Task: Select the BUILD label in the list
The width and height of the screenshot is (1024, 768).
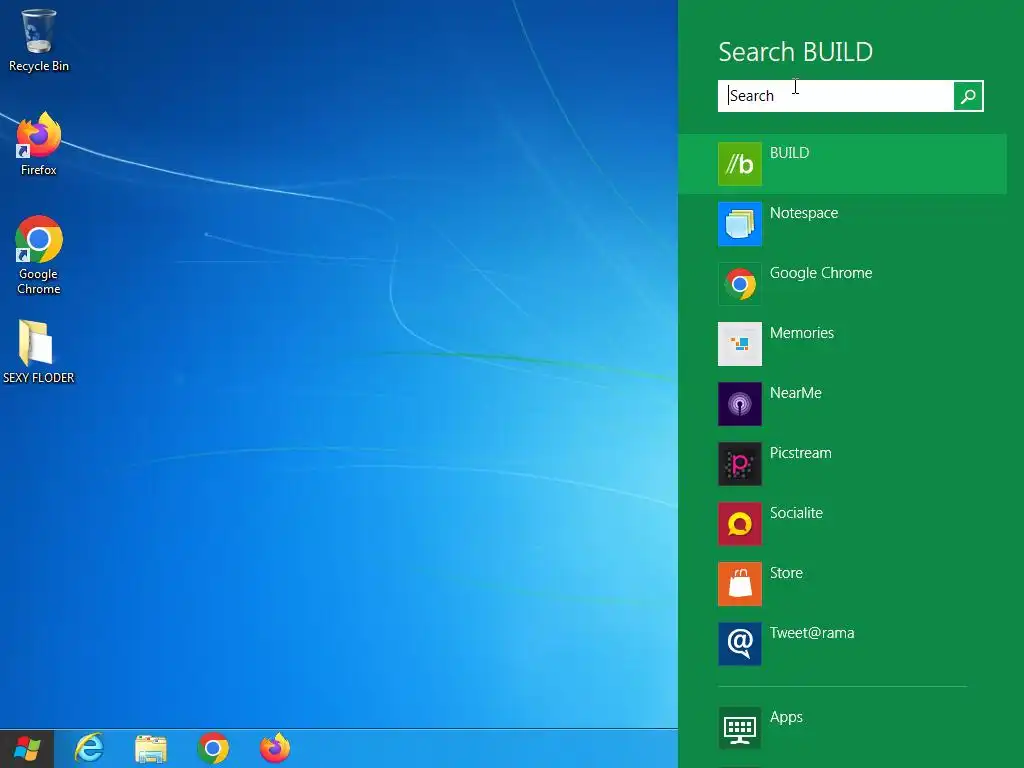Action: 790,153
